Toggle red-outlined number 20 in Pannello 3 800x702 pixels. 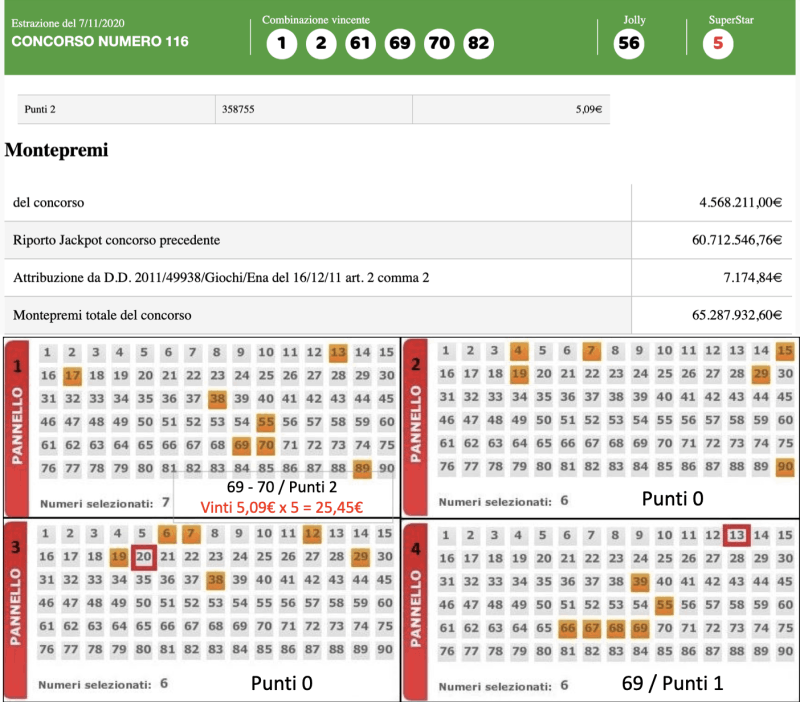[x=143, y=556]
